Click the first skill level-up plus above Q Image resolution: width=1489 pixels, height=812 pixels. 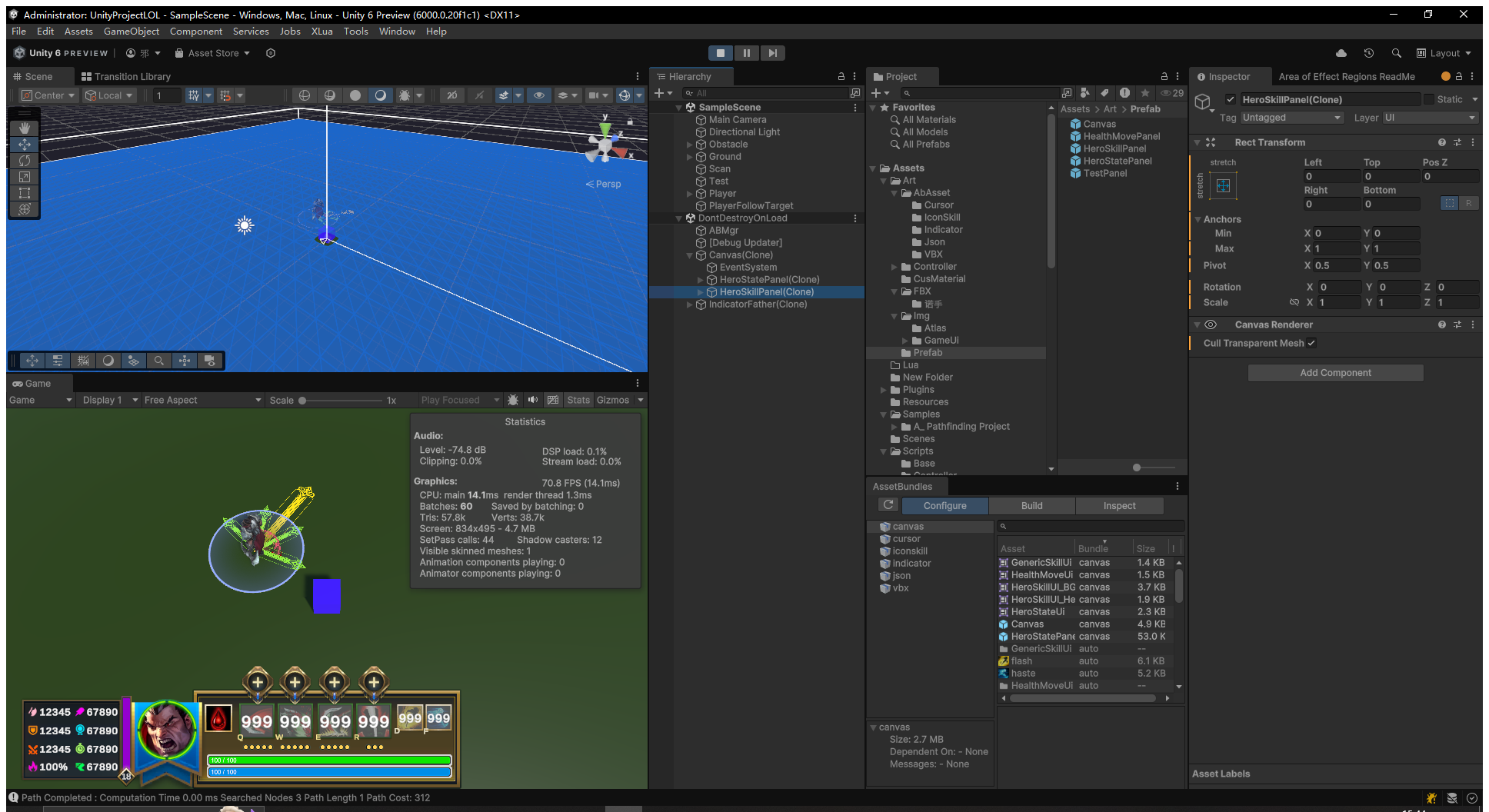click(258, 682)
